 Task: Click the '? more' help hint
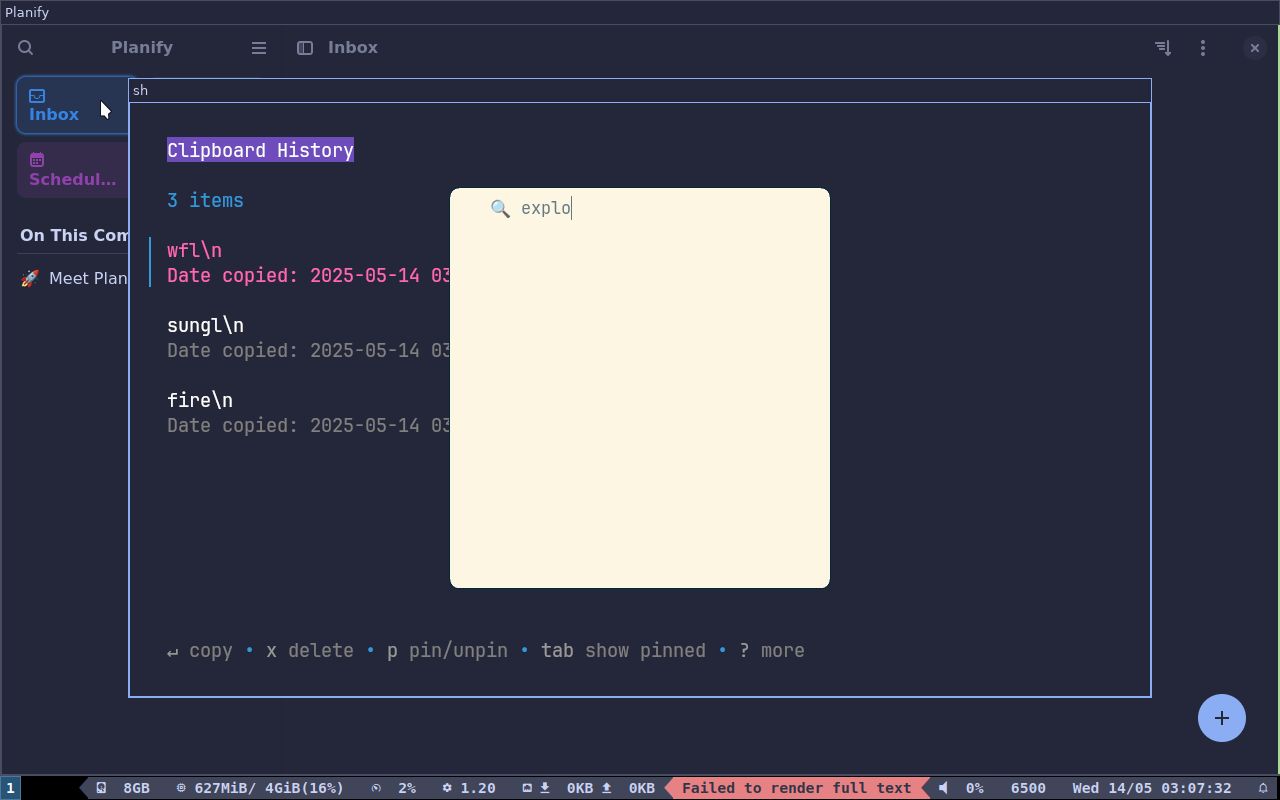[x=772, y=651]
